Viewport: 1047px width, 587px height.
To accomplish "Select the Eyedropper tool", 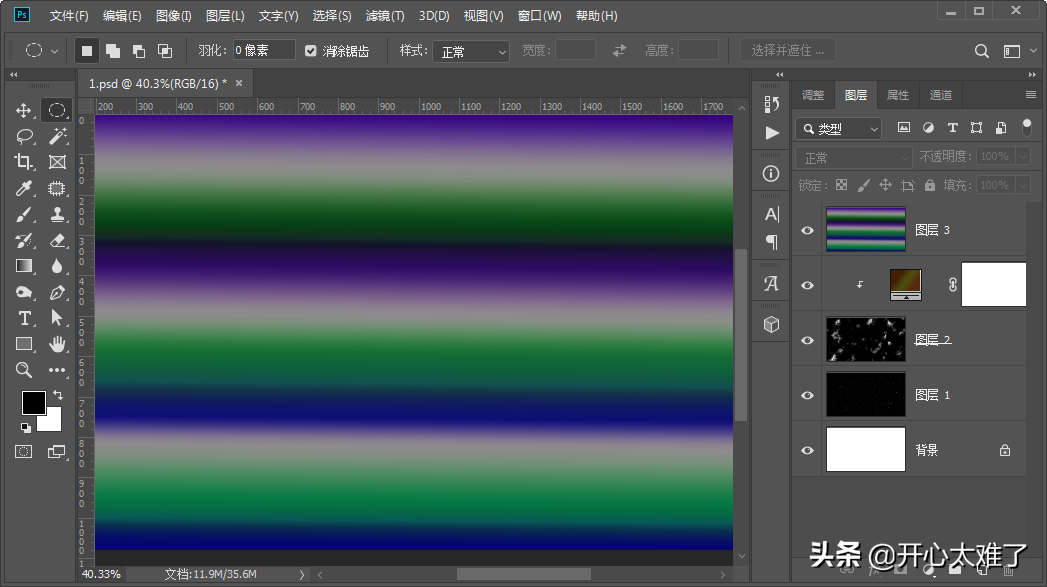I will point(24,188).
